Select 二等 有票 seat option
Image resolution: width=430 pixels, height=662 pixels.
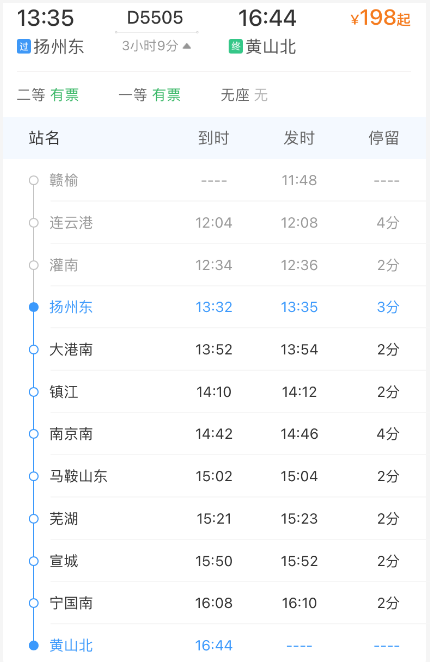click(48, 95)
